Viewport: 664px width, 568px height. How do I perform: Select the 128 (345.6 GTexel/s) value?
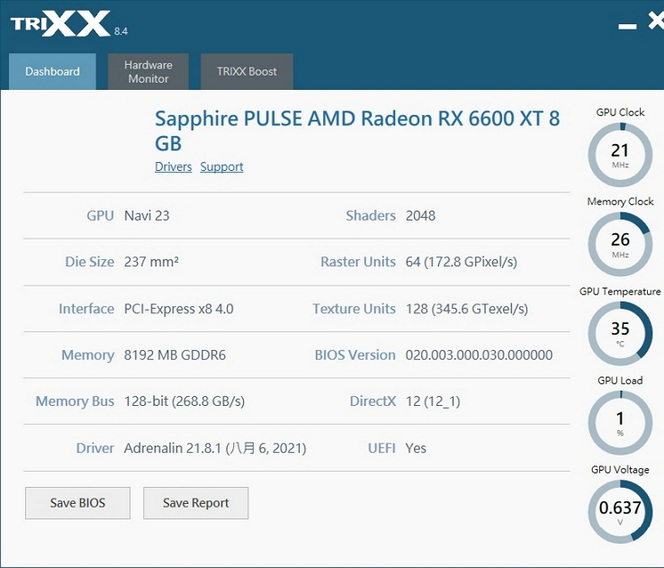pos(467,309)
